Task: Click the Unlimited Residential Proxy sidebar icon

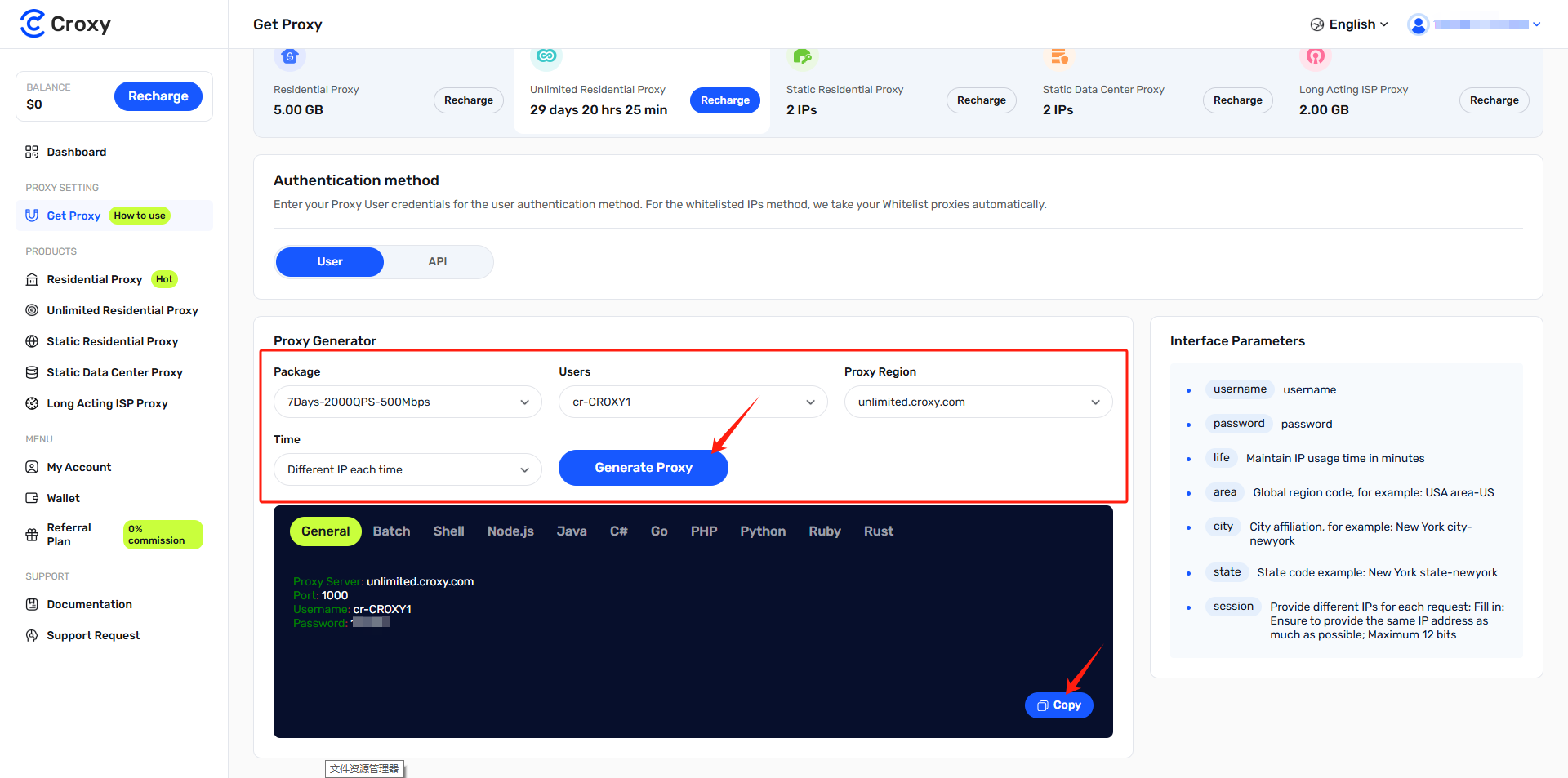Action: [x=32, y=310]
